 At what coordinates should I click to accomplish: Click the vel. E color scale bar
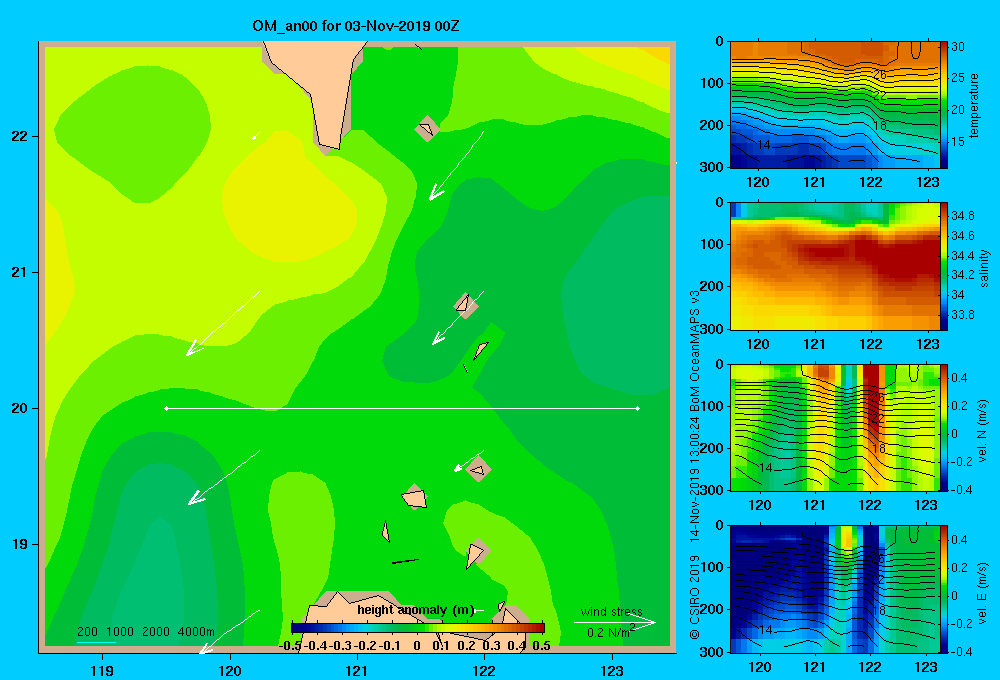pyautogui.click(x=944, y=589)
